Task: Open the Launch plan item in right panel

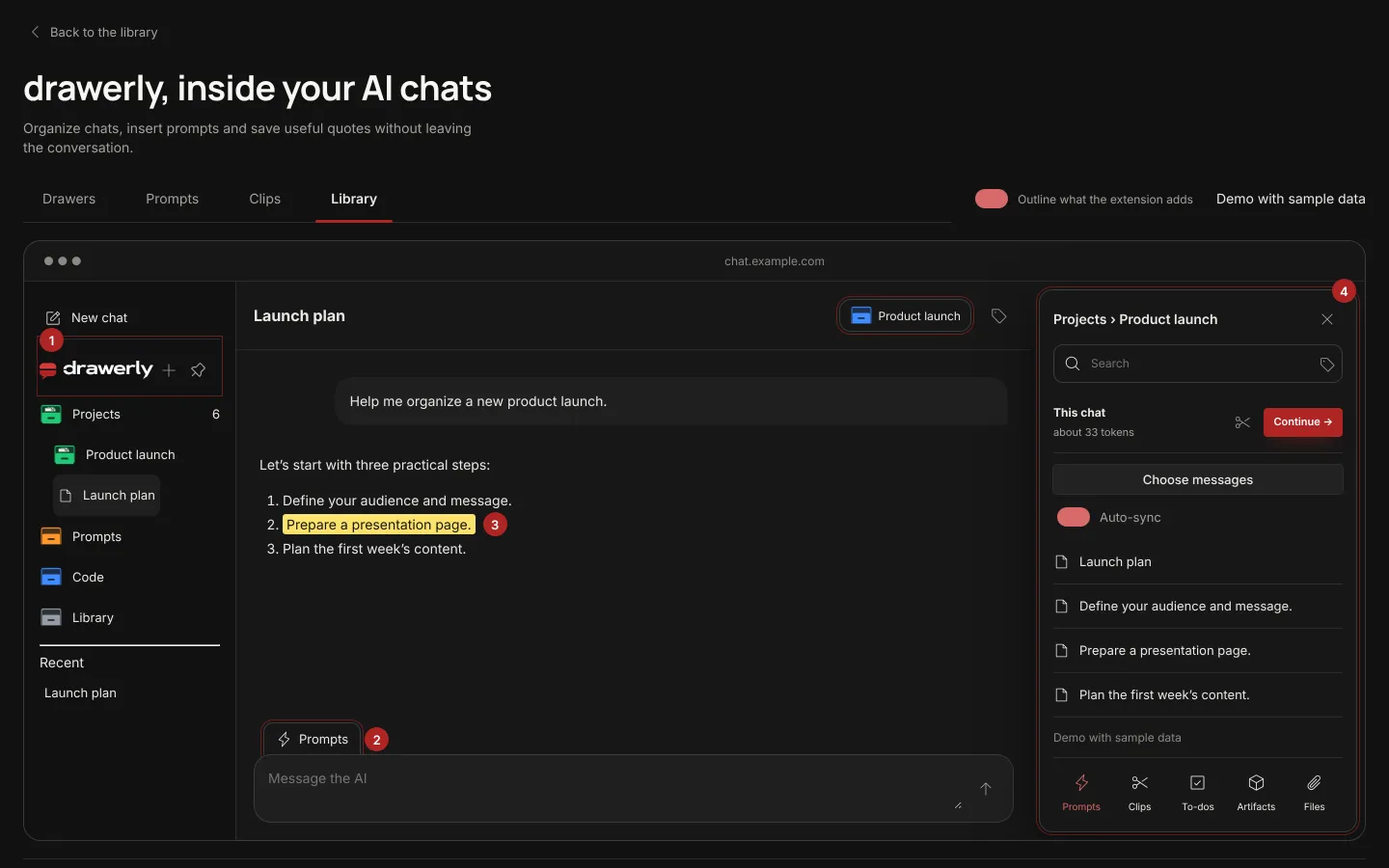Action: tap(1198, 562)
